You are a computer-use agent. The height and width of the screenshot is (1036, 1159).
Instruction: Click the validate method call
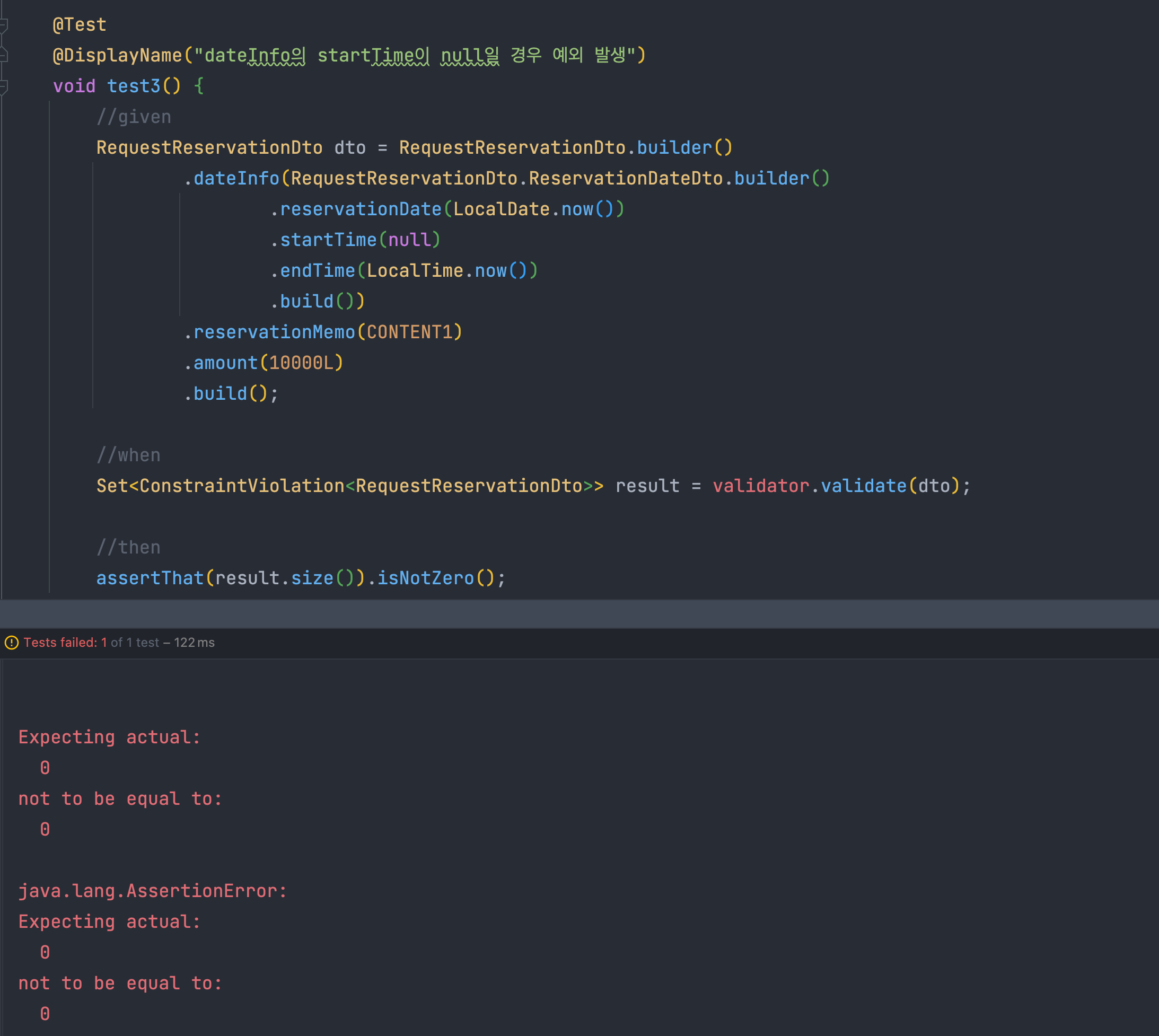[x=863, y=486]
